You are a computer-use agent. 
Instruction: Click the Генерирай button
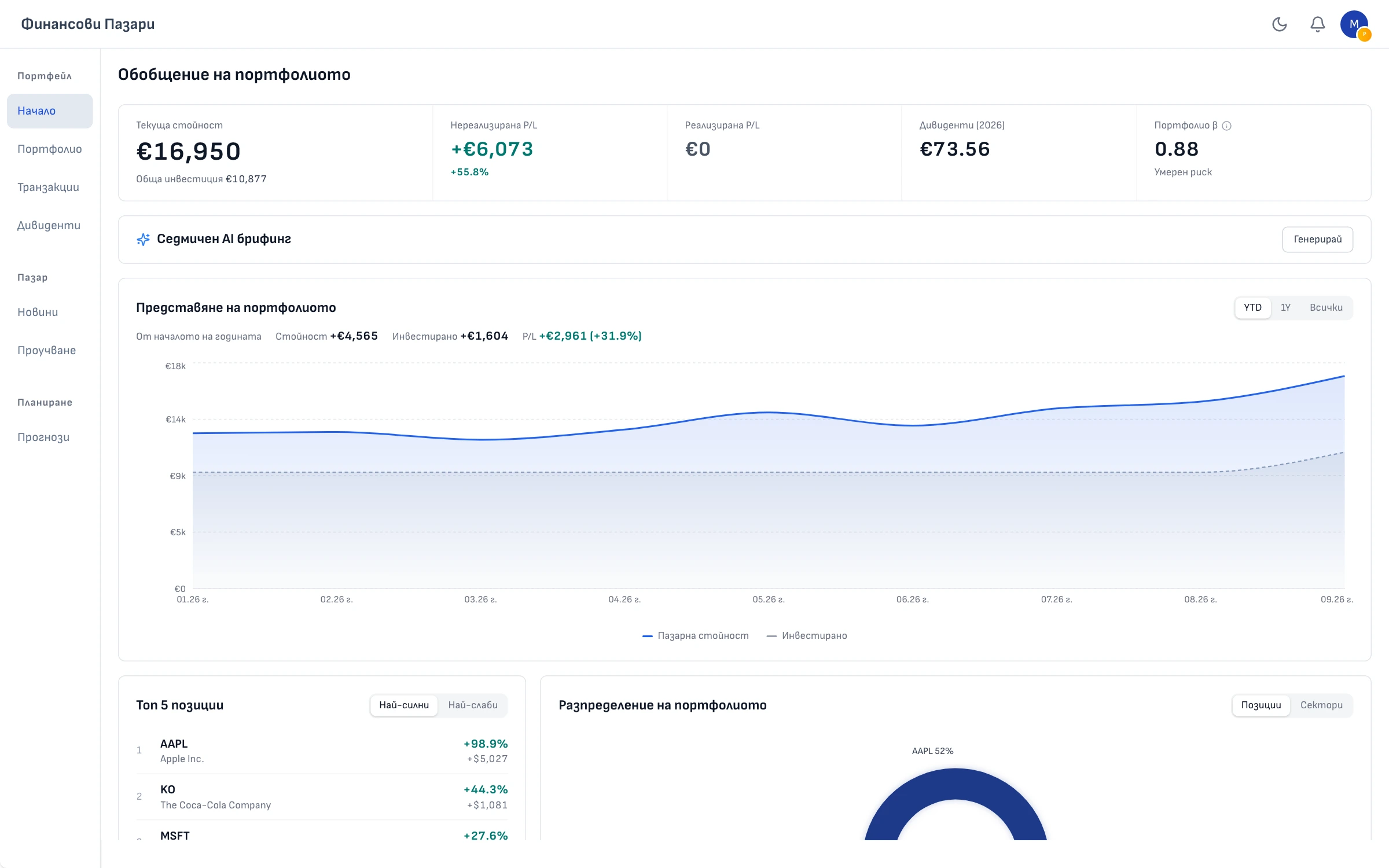[x=1317, y=240]
